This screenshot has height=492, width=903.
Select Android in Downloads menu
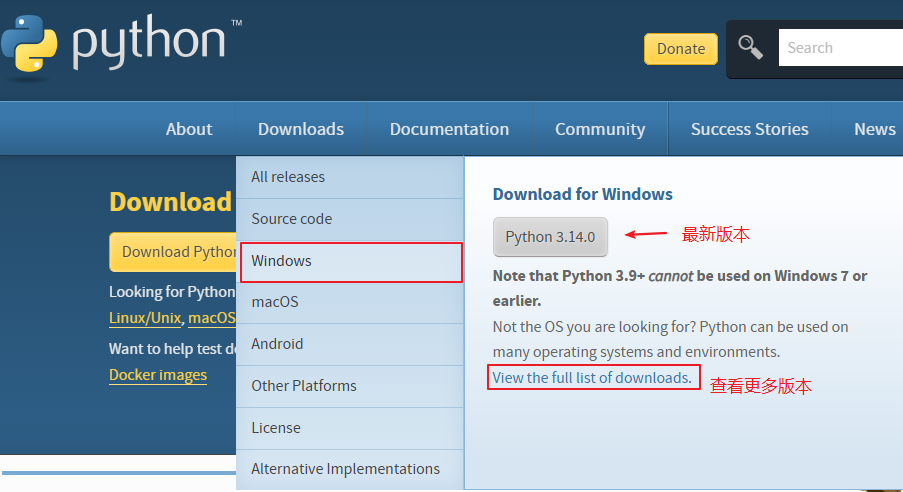point(350,344)
